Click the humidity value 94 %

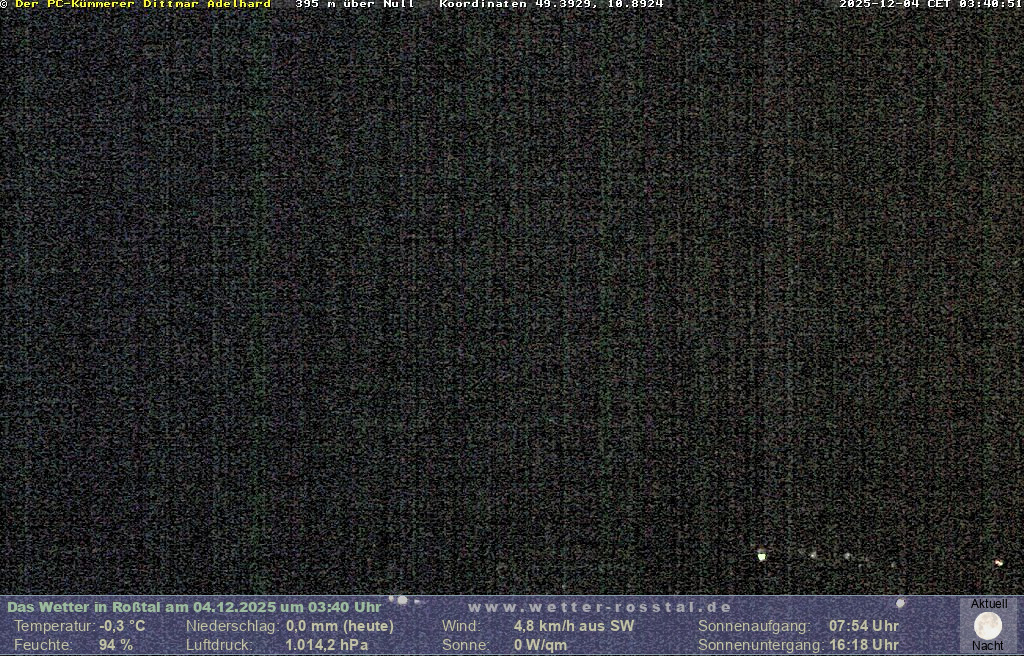pyautogui.click(x=115, y=645)
